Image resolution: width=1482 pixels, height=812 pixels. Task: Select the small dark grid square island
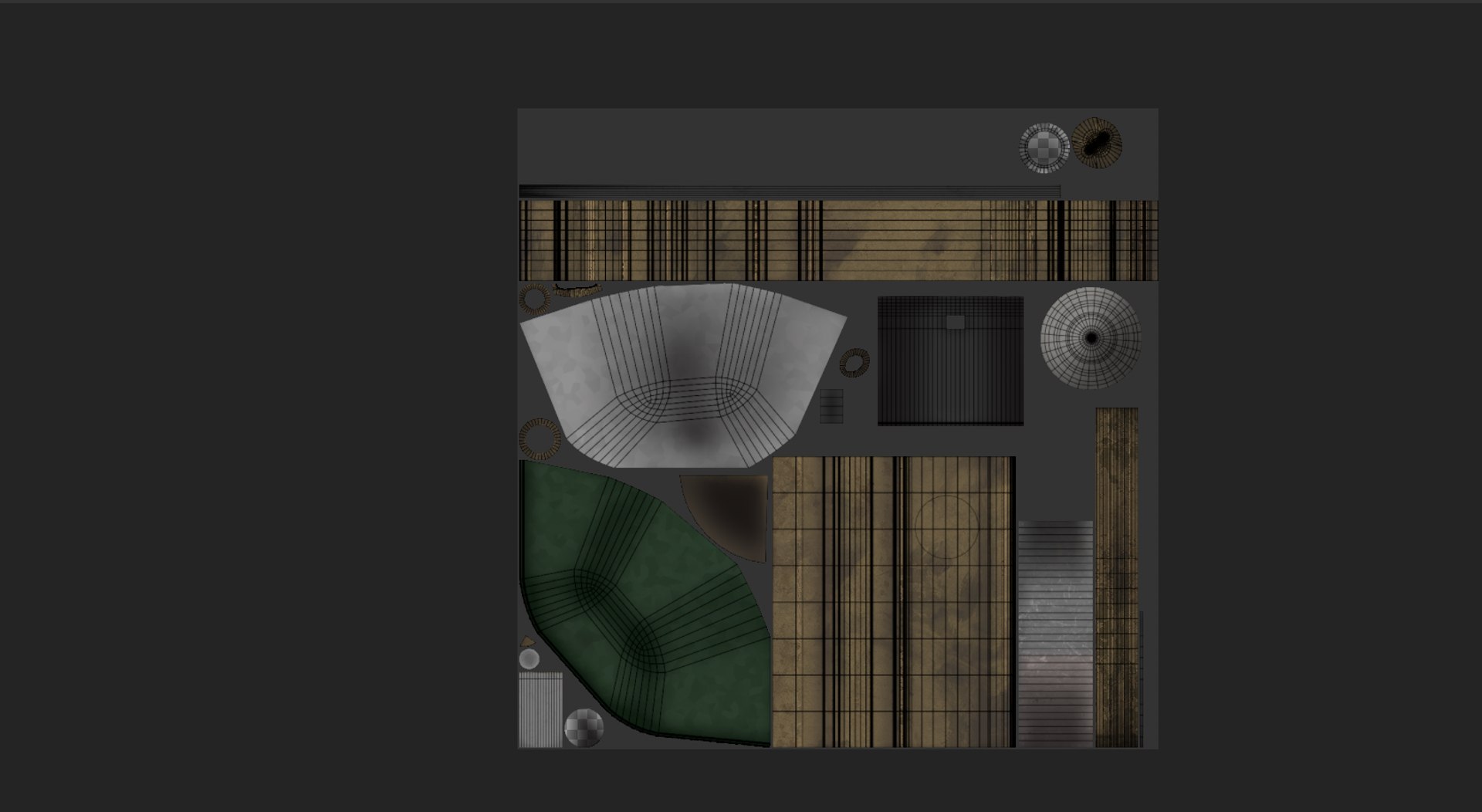tap(831, 406)
